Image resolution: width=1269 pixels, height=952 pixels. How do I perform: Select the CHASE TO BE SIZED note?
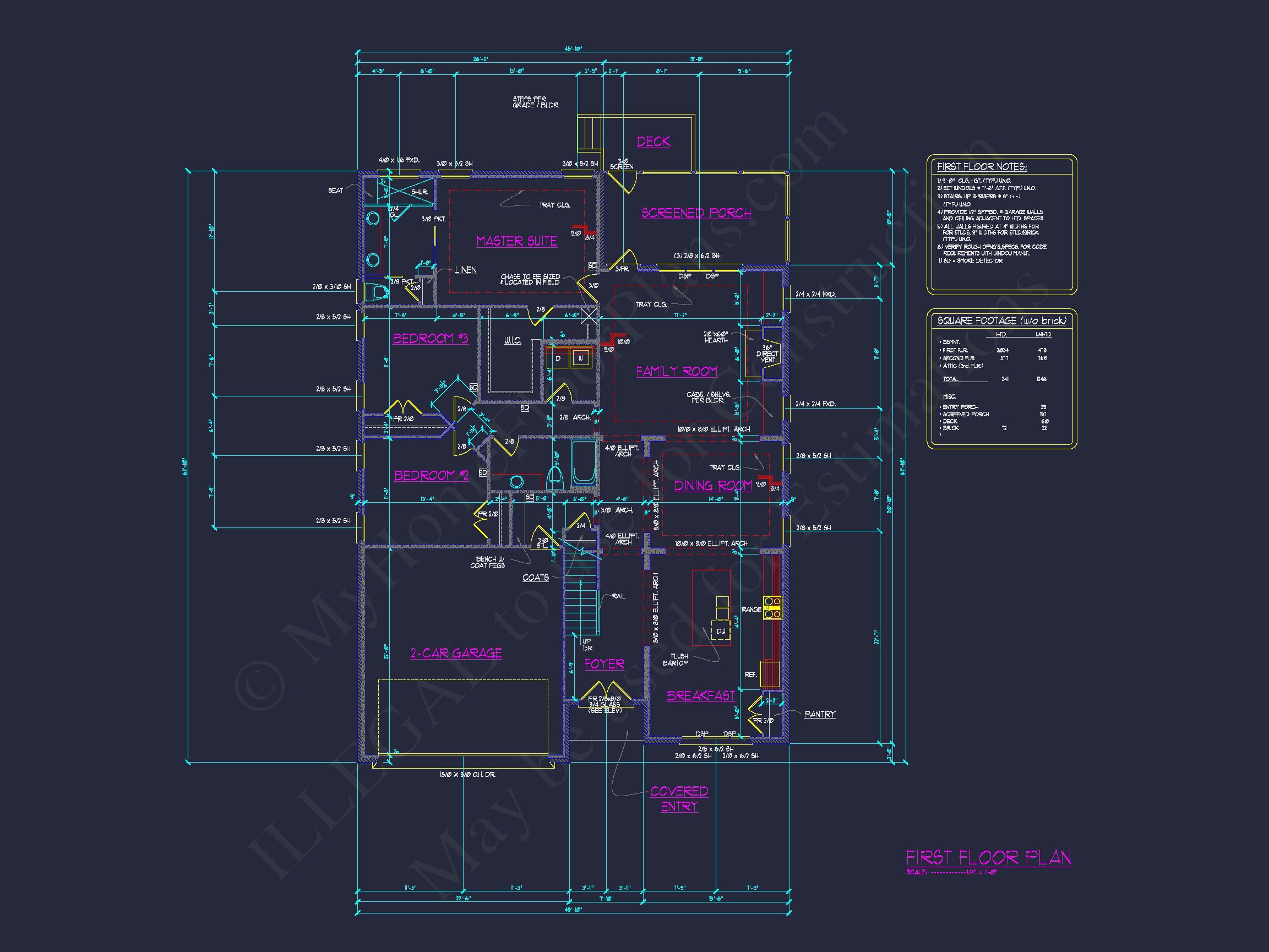coord(530,280)
